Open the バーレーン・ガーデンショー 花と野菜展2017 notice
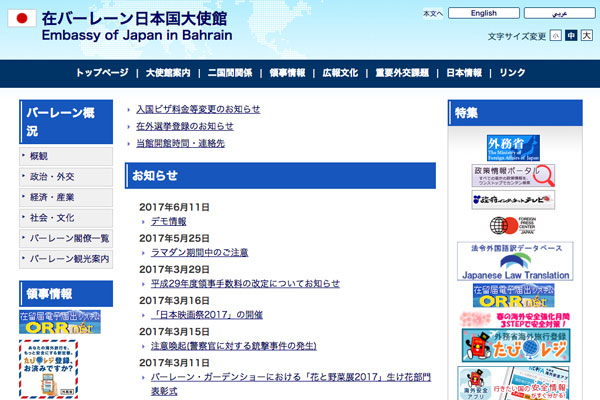 (x=291, y=384)
